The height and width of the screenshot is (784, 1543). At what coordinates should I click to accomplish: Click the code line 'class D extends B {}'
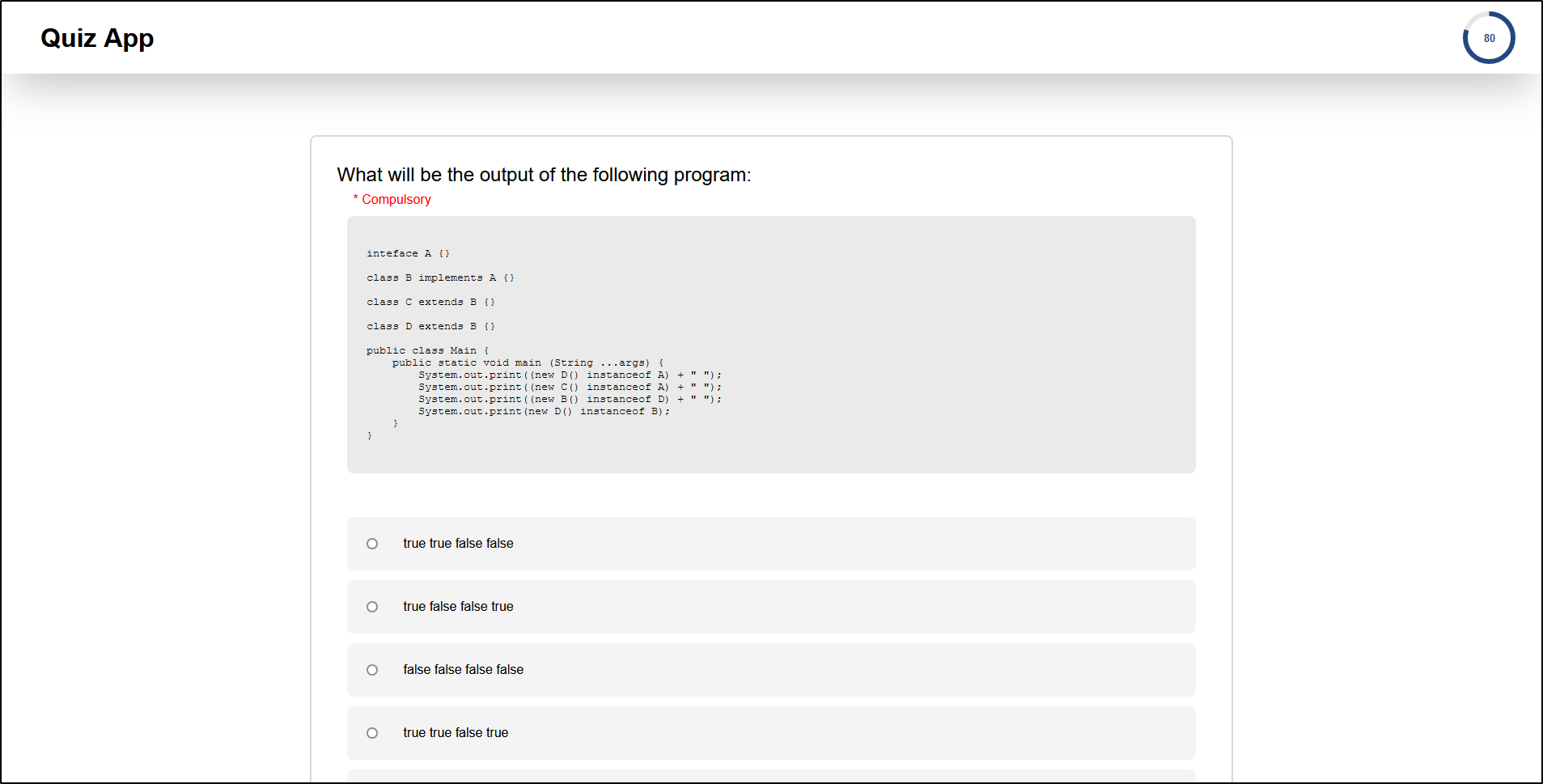(430, 326)
